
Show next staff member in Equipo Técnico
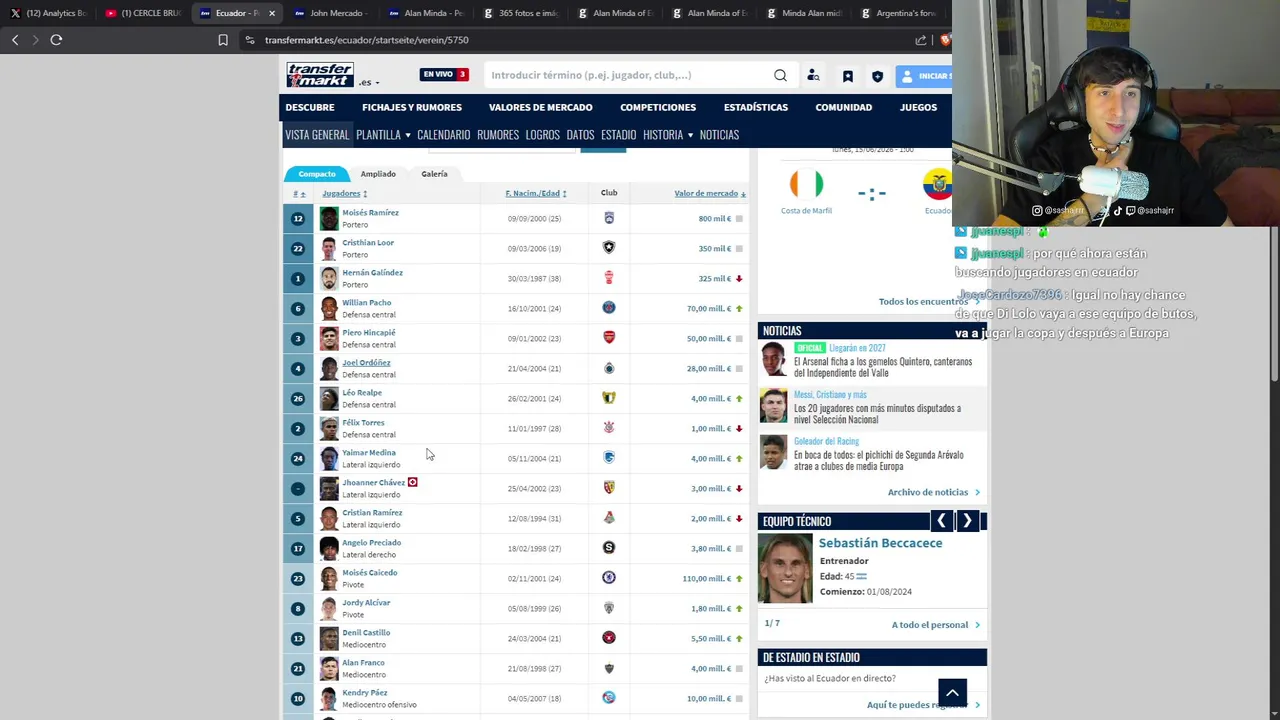[x=967, y=521]
